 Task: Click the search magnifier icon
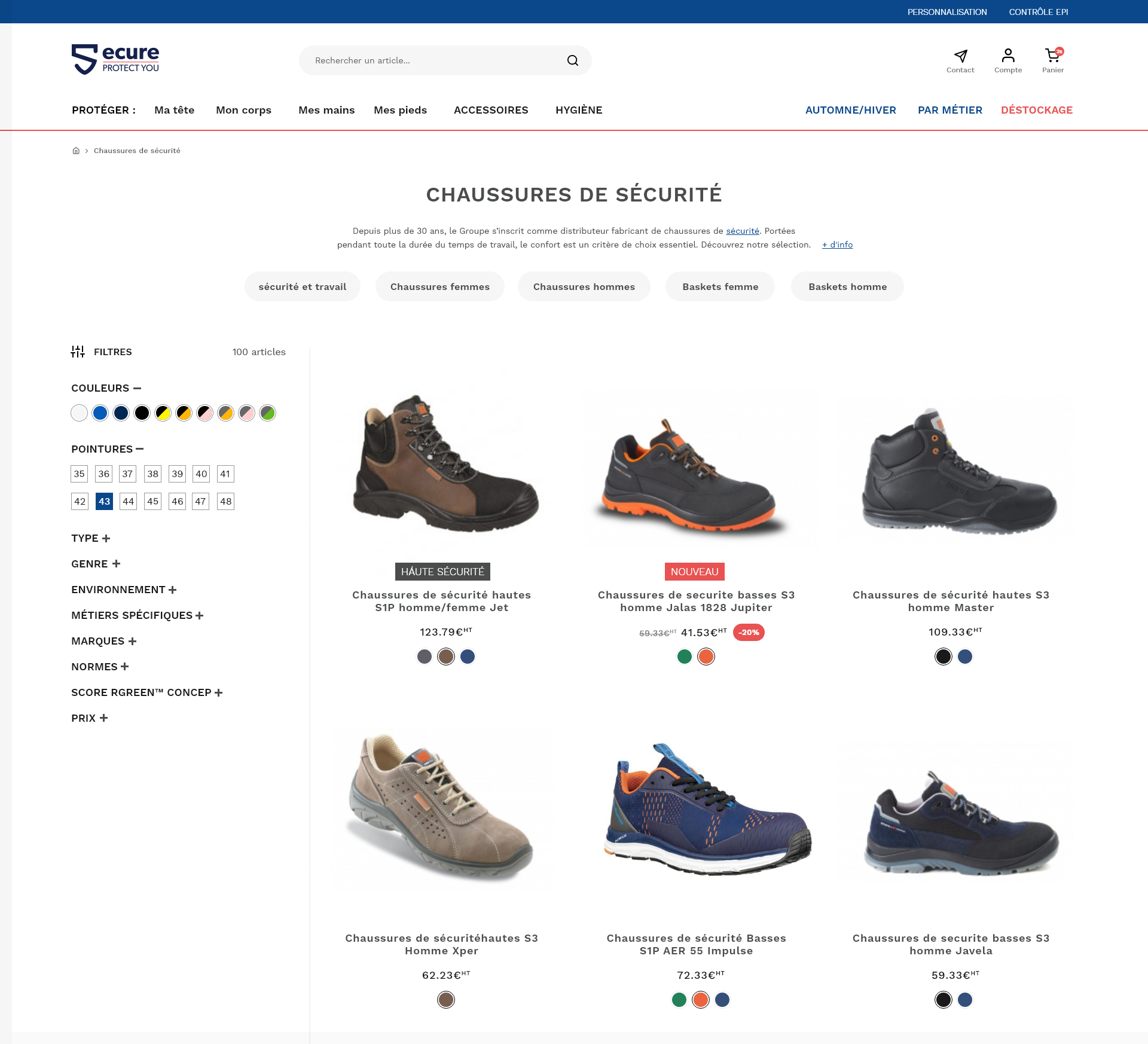[x=572, y=60]
